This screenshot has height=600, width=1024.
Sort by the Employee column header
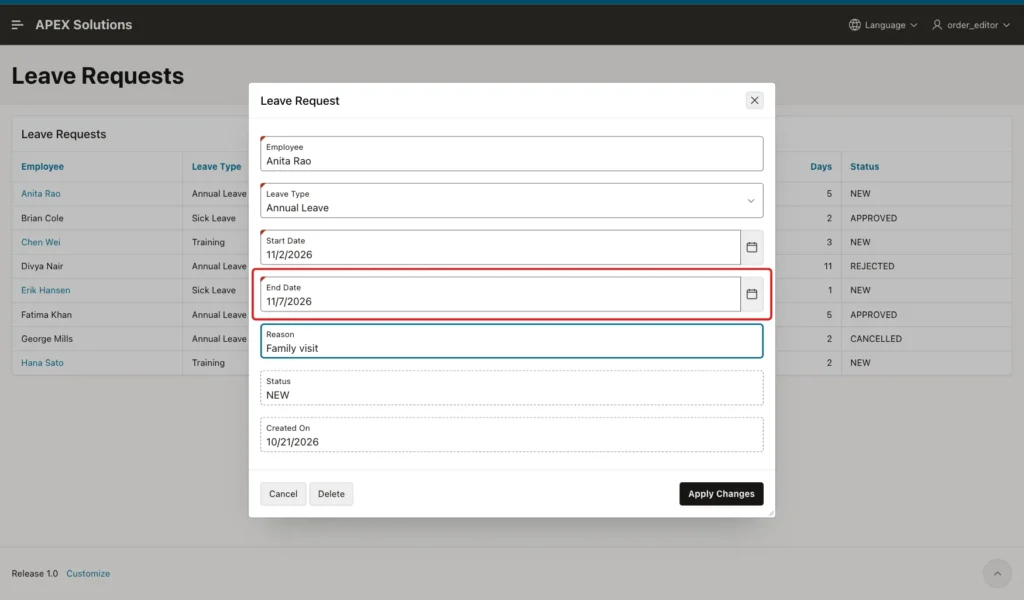[42, 166]
